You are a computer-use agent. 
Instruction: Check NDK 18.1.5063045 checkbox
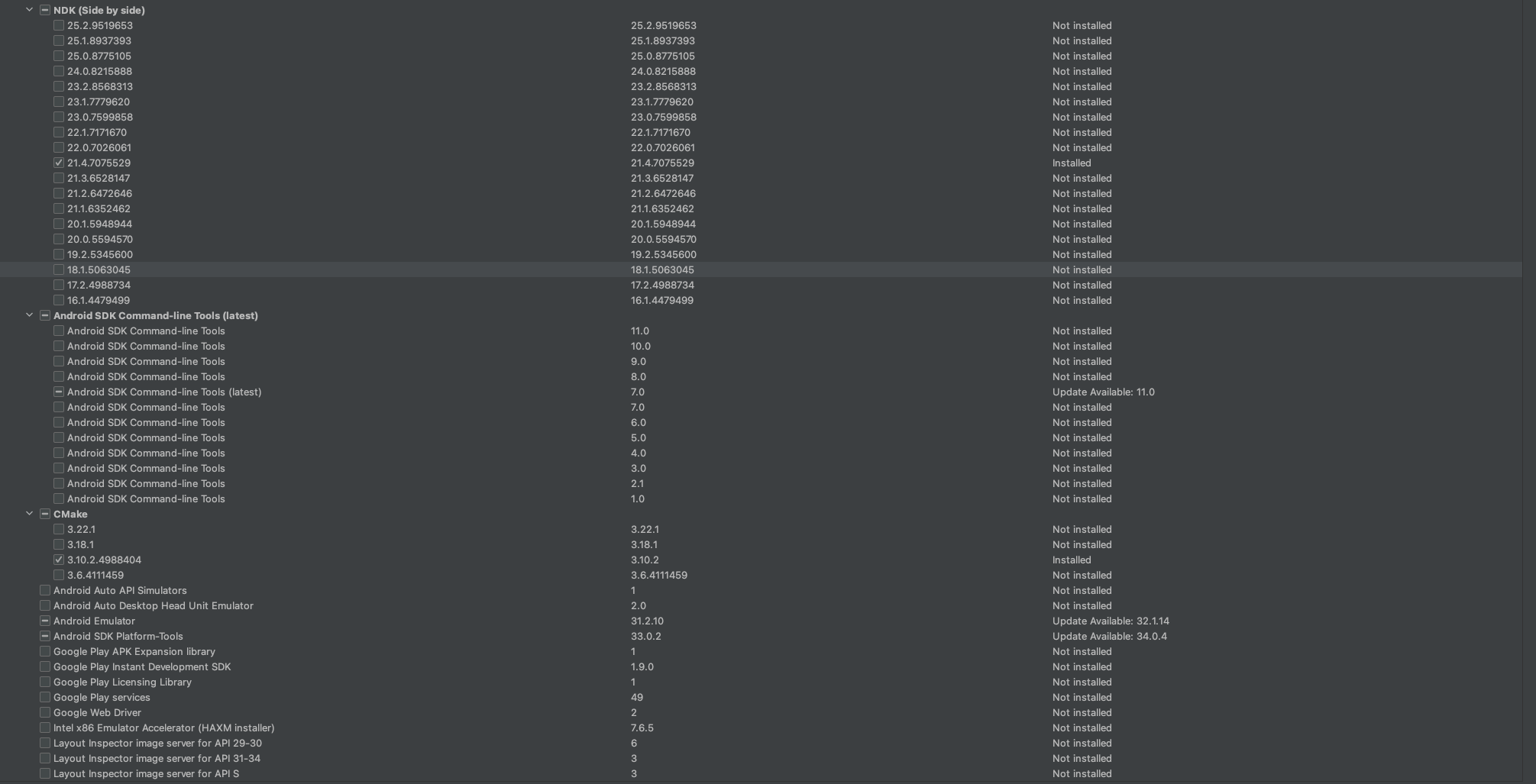coord(59,269)
